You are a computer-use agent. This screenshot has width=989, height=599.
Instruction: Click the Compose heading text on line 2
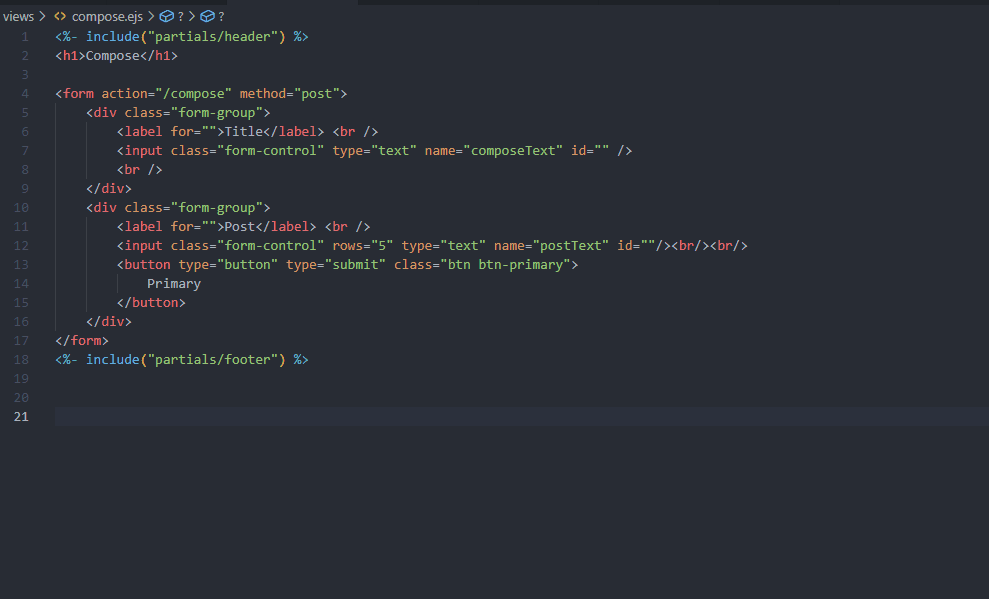point(112,55)
